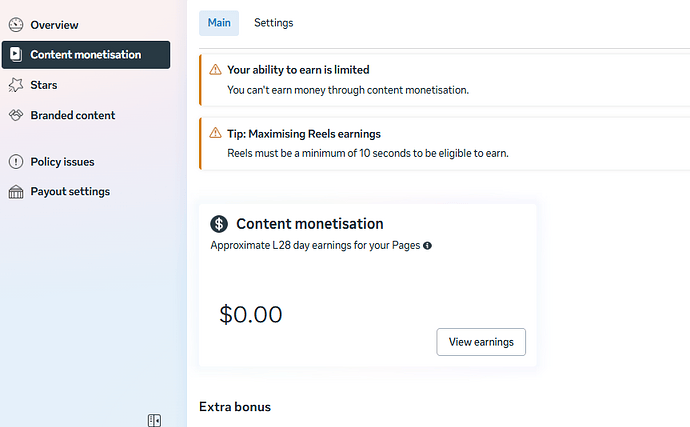Click the earnings info tooltip icon

427,245
